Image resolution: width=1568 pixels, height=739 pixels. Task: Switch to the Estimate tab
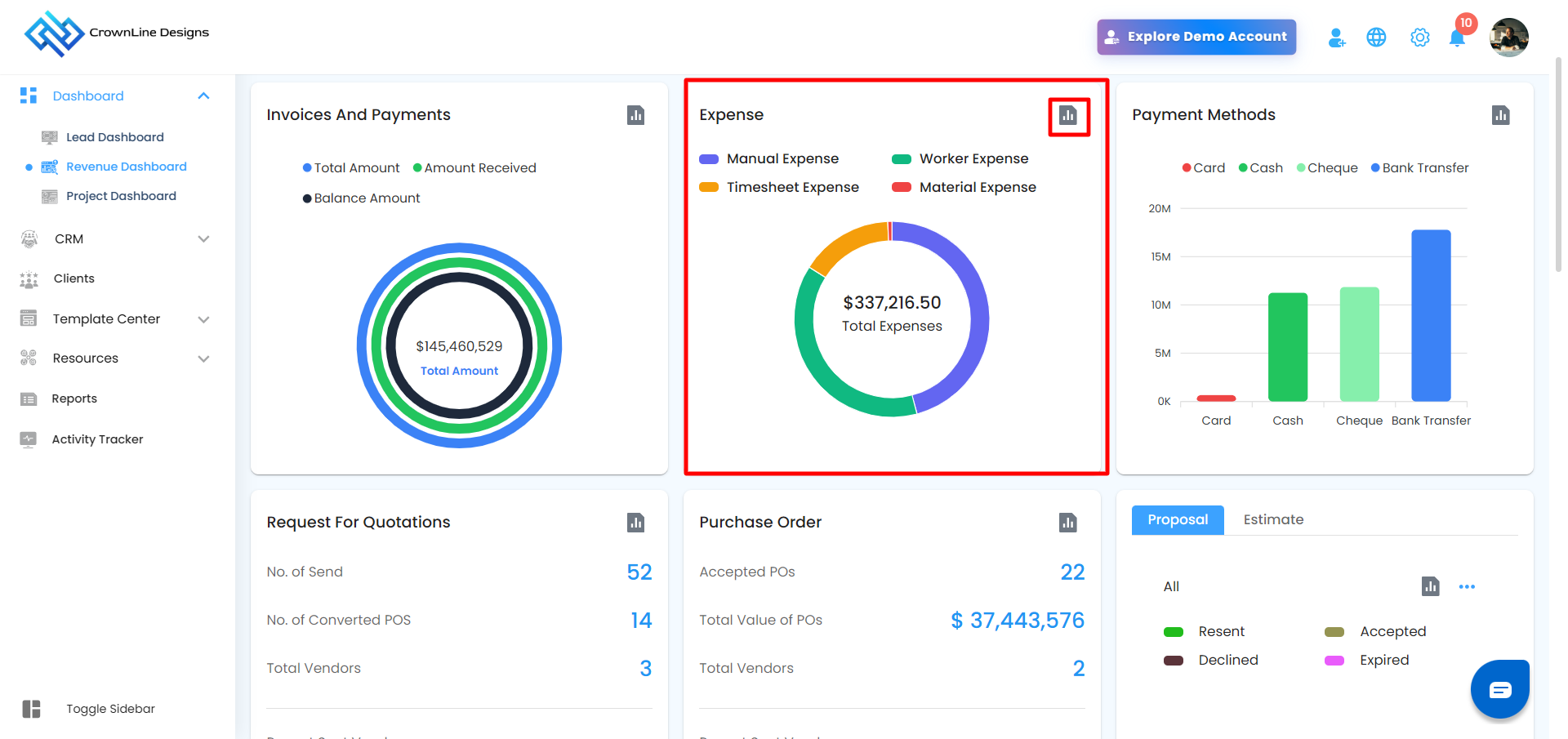point(1272,520)
